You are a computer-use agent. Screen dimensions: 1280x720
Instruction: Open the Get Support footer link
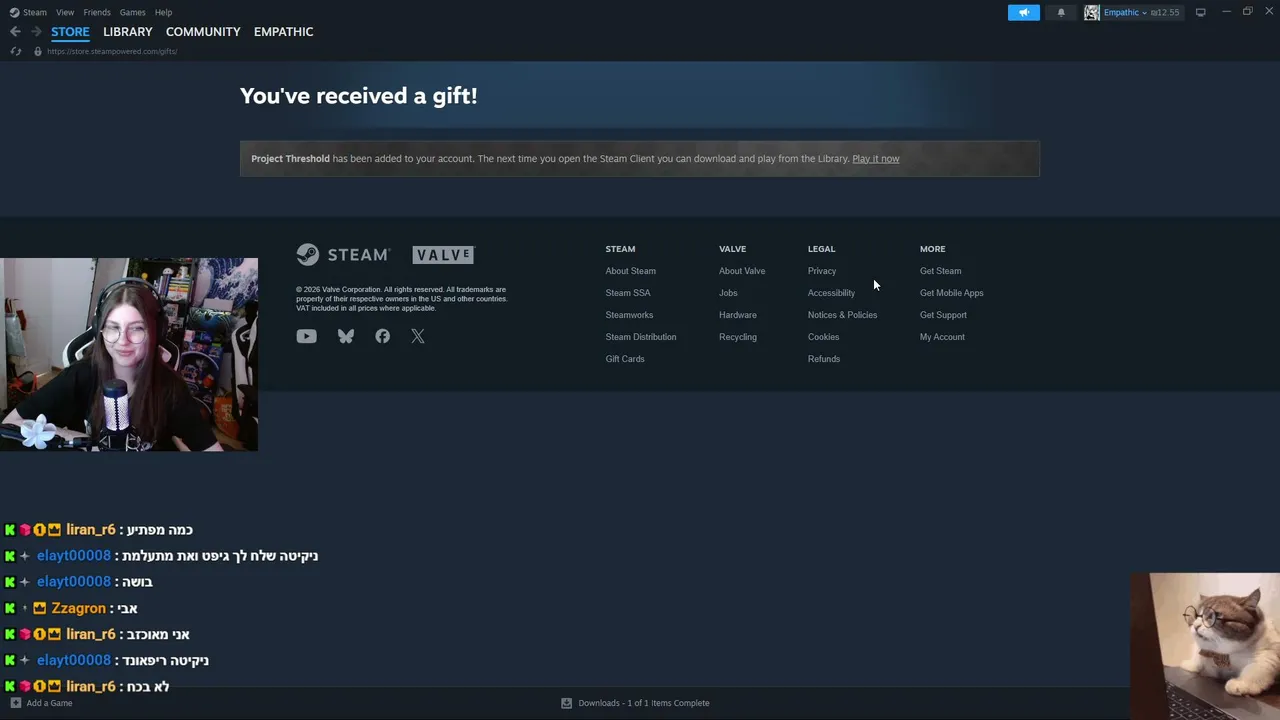pyautogui.click(x=943, y=315)
